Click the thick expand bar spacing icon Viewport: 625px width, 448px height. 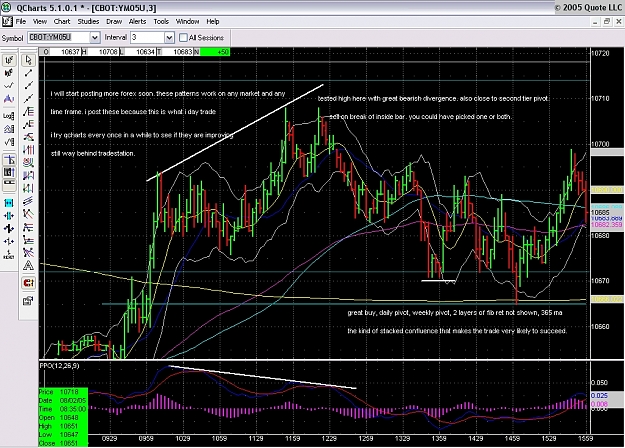click(9, 228)
